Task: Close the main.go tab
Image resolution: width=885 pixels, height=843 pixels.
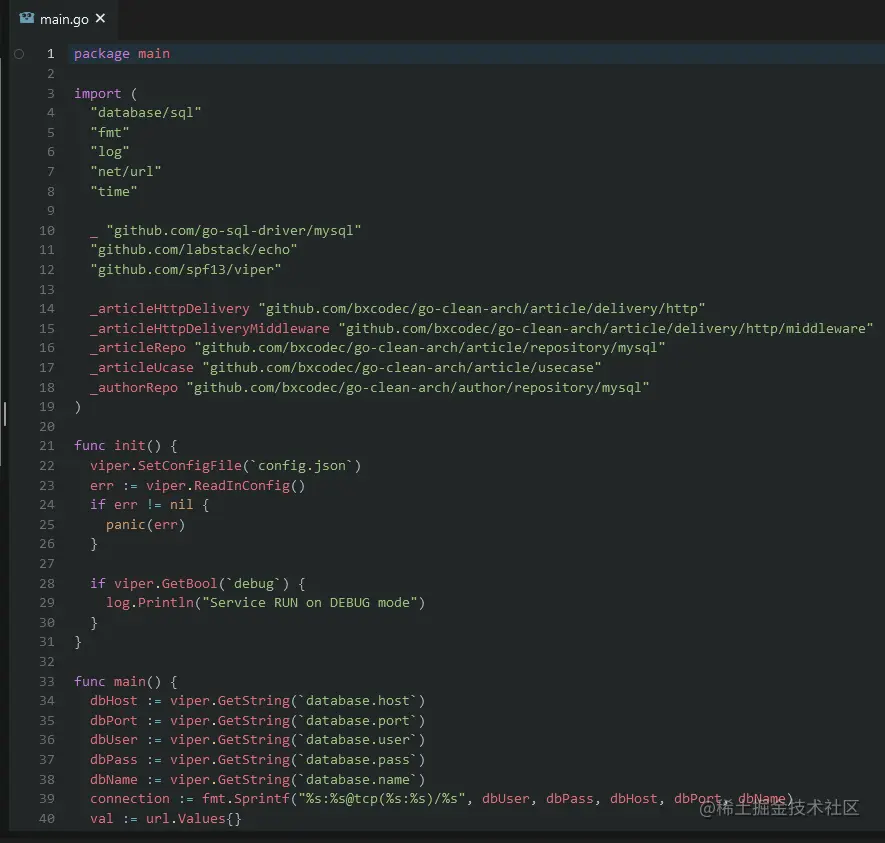Action: tap(100, 19)
